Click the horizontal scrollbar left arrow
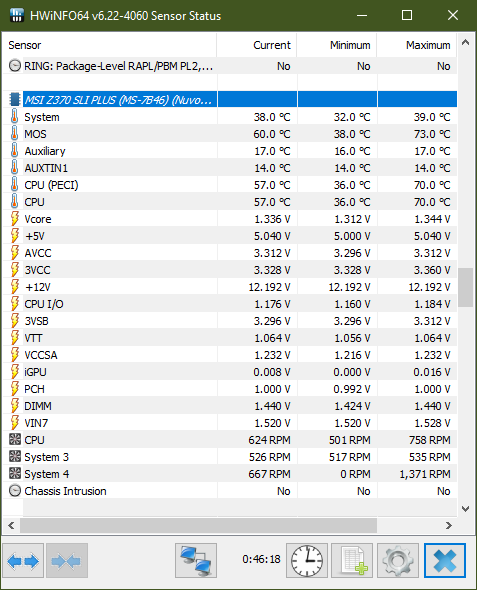 (11, 525)
